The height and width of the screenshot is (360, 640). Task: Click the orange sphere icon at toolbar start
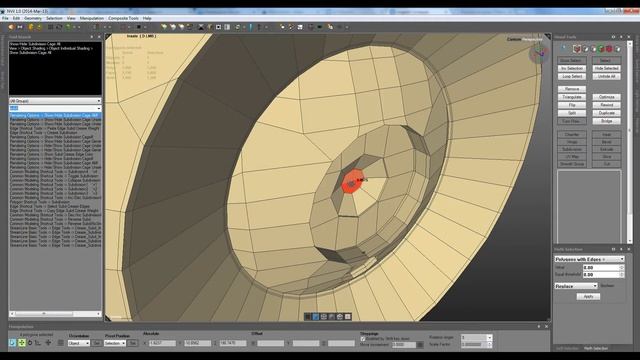click(11, 27)
